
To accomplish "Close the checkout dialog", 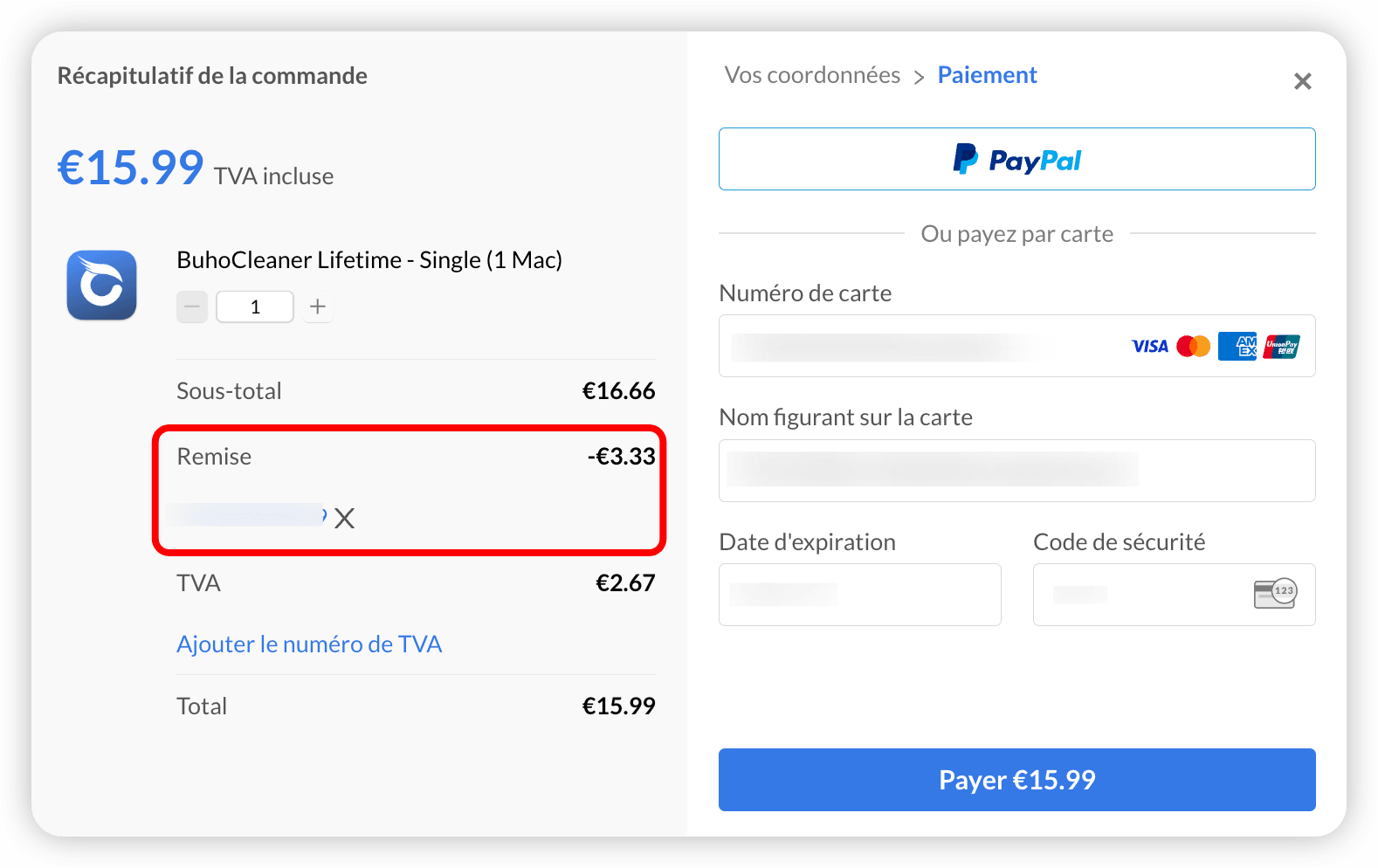I will click(x=1303, y=81).
